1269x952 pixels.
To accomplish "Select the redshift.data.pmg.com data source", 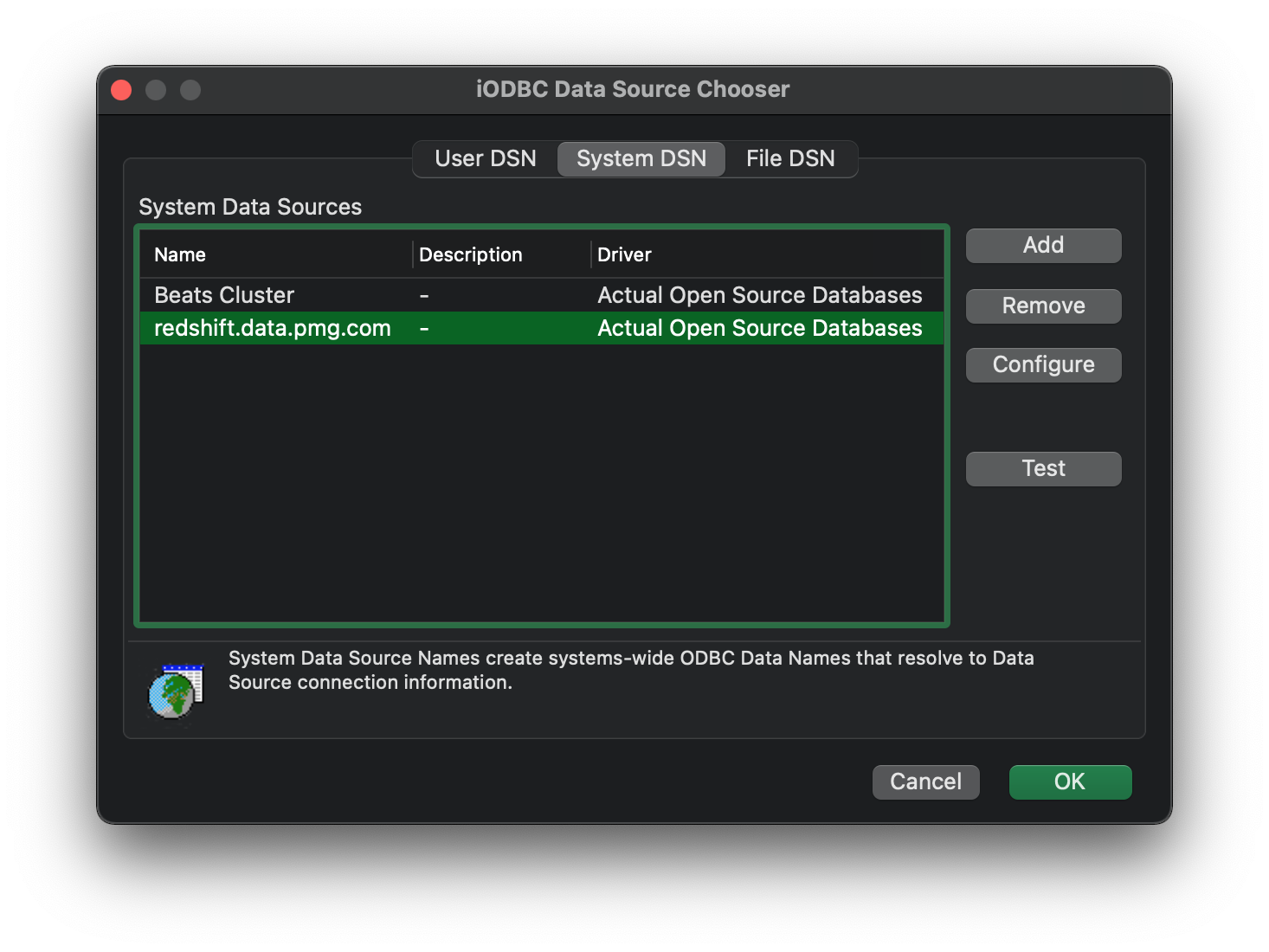I will (542, 328).
